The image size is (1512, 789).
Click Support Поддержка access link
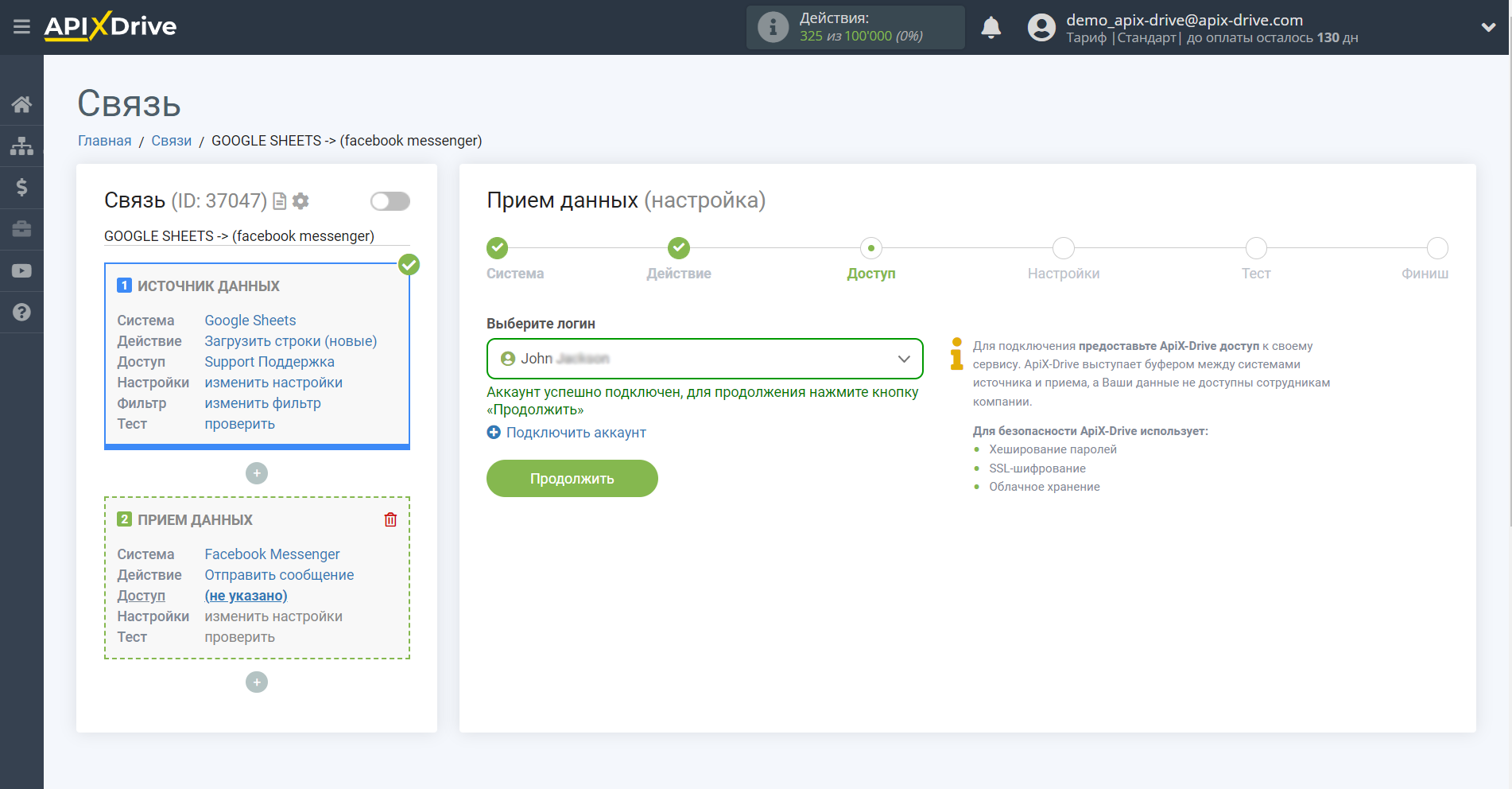pos(269,362)
